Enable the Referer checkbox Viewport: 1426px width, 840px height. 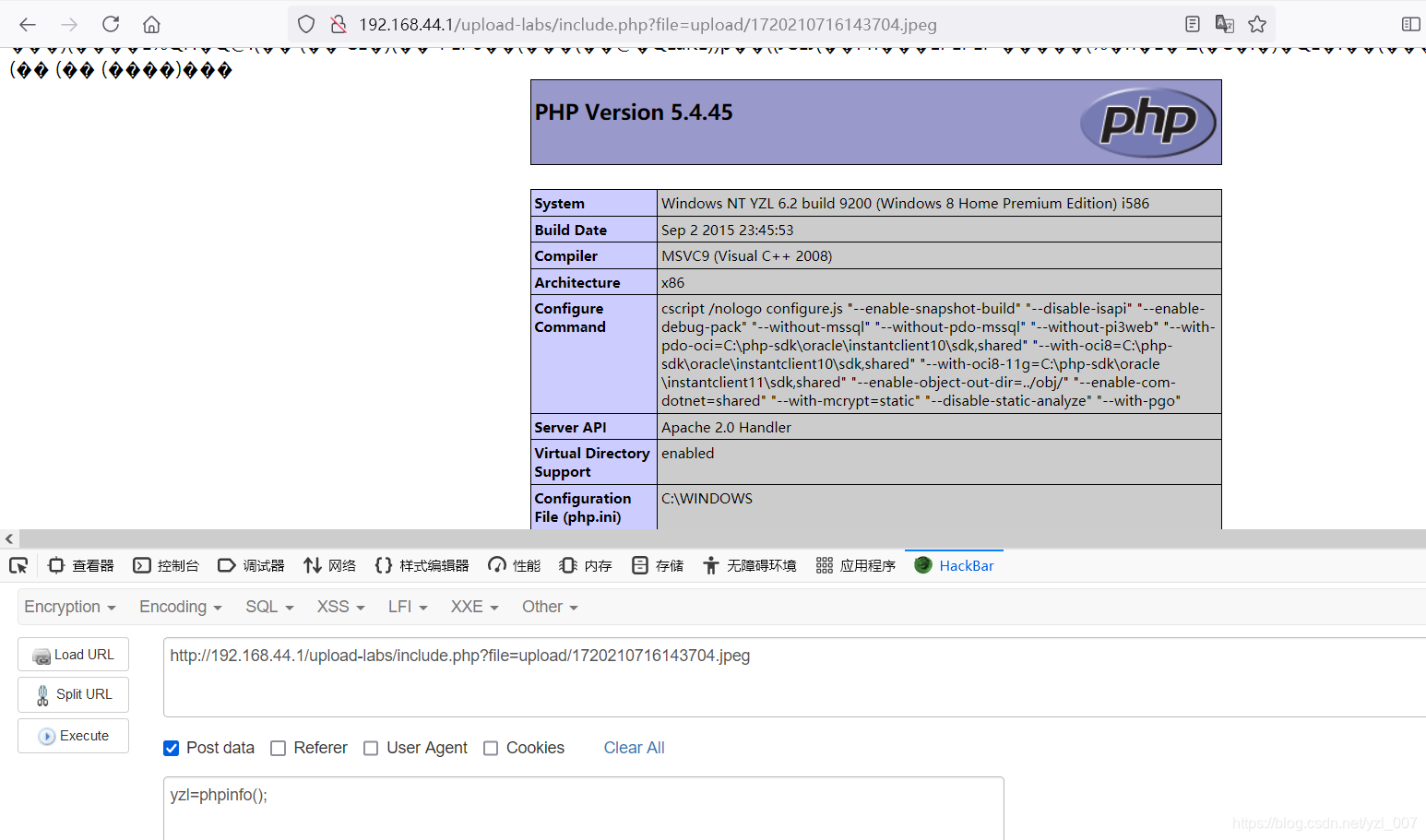[278, 748]
